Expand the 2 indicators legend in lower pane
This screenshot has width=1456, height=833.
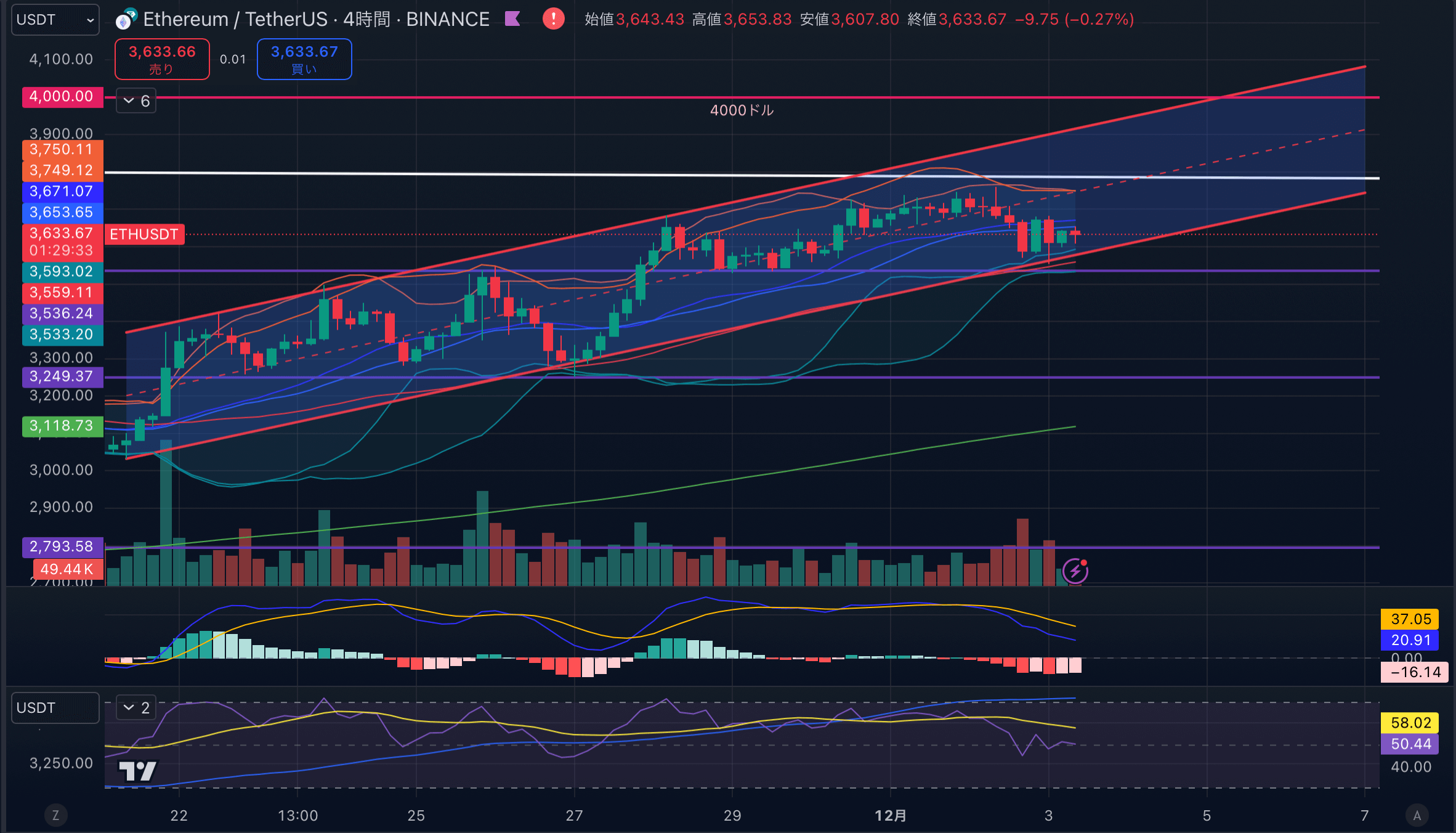pyautogui.click(x=136, y=708)
